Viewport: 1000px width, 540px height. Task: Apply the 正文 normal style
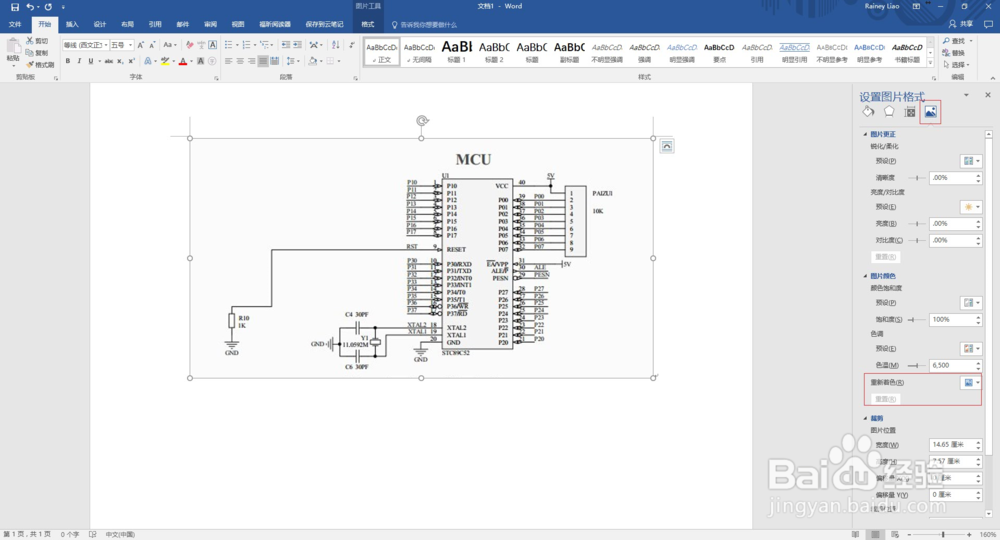[381, 52]
